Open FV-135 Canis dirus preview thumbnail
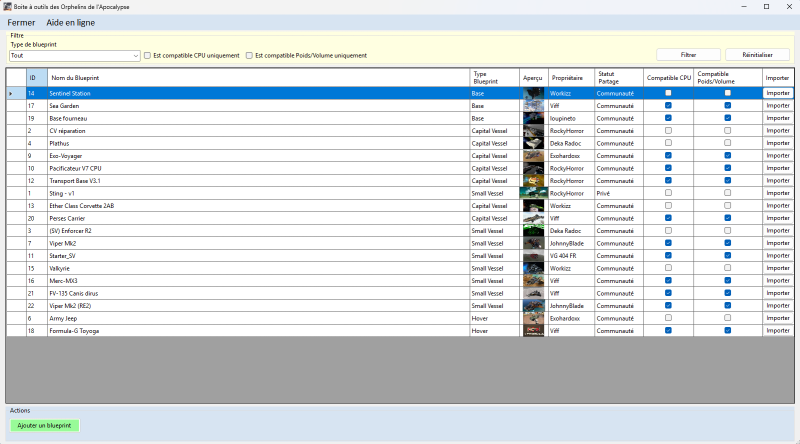Image resolution: width=800 pixels, height=444 pixels. coord(534,293)
